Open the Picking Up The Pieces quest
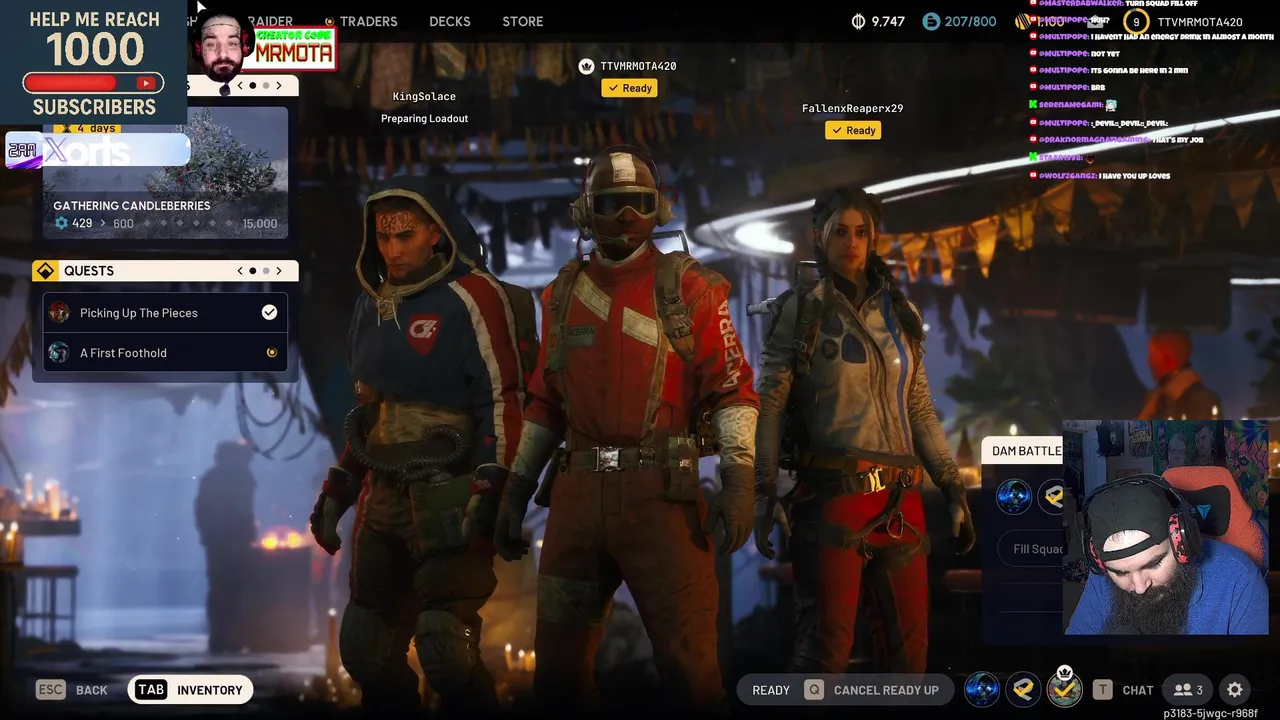1280x720 pixels. click(x=165, y=313)
